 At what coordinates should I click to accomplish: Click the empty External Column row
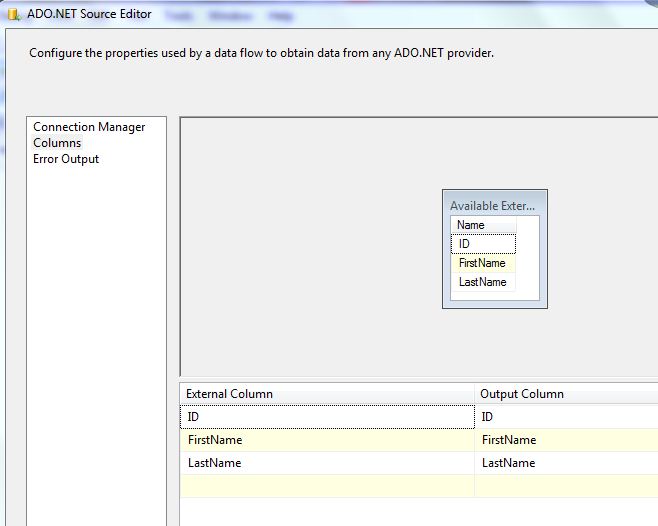pos(327,486)
